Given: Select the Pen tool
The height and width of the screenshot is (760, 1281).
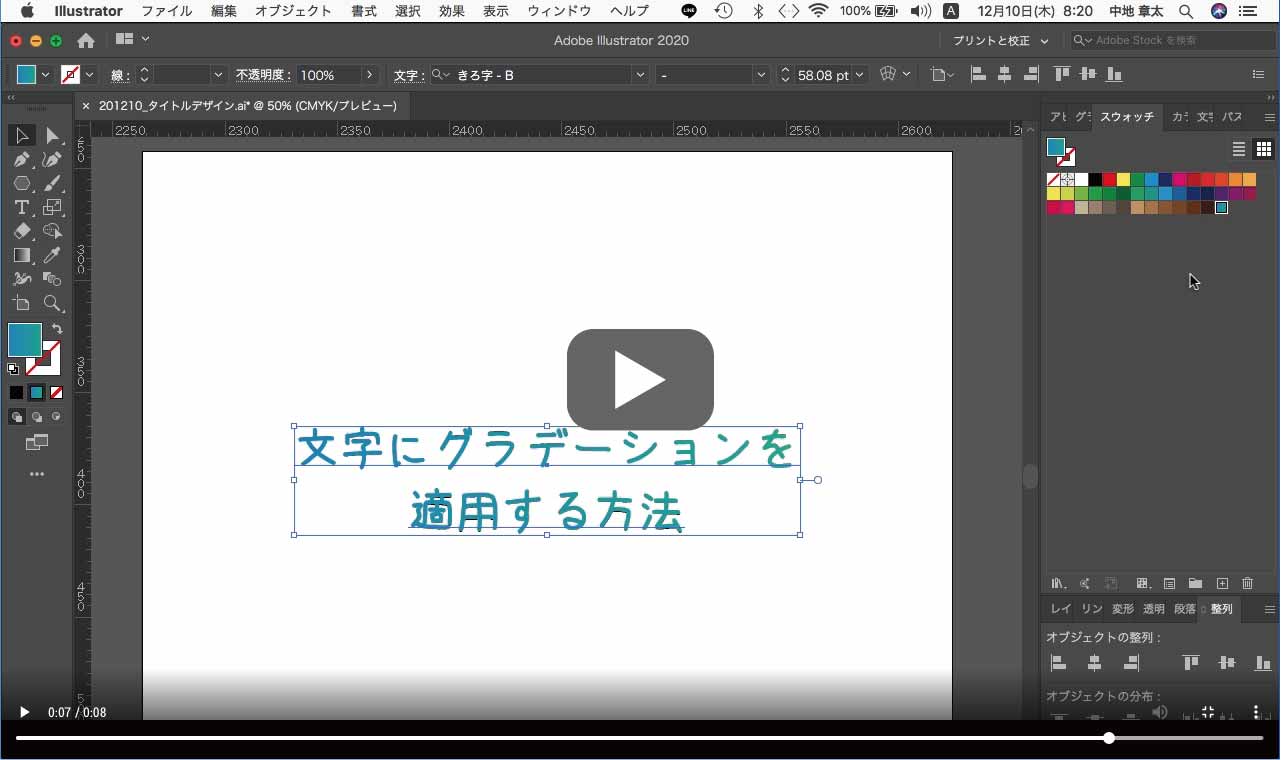Looking at the screenshot, I should click(x=21, y=159).
